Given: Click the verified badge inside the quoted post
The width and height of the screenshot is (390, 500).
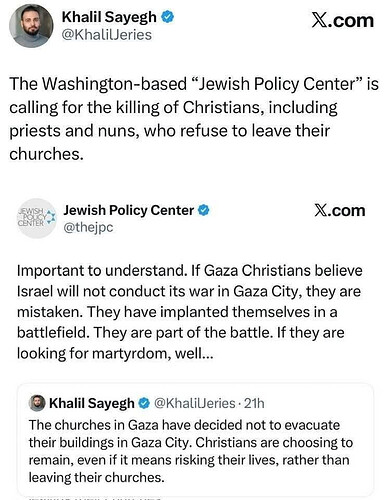Looking at the screenshot, I should point(144,404).
